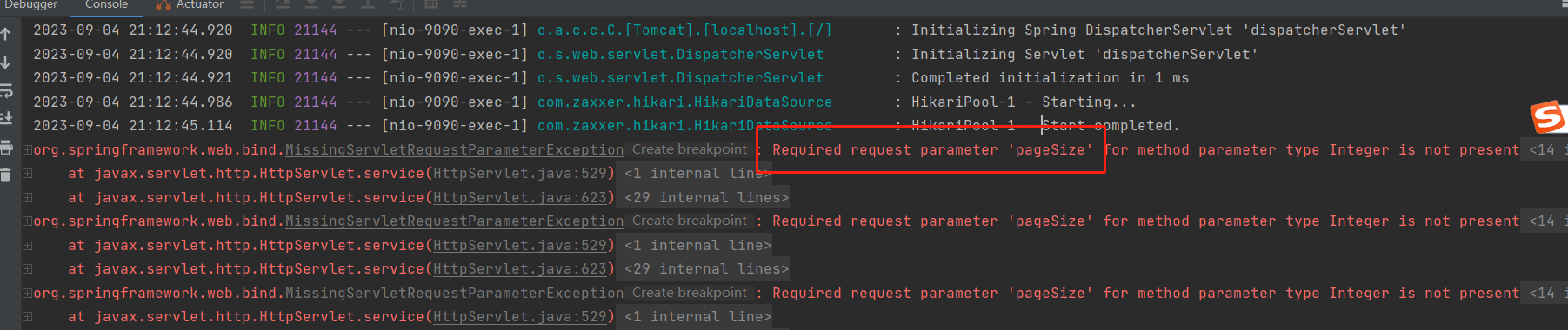The height and width of the screenshot is (330, 1568).
Task: Expand fold beside first HttpServlet.java:529 line
Action: pos(27,174)
